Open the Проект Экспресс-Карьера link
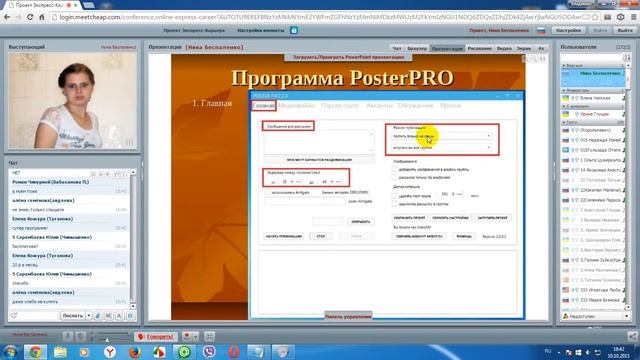The height and width of the screenshot is (360, 640). [x=194, y=30]
